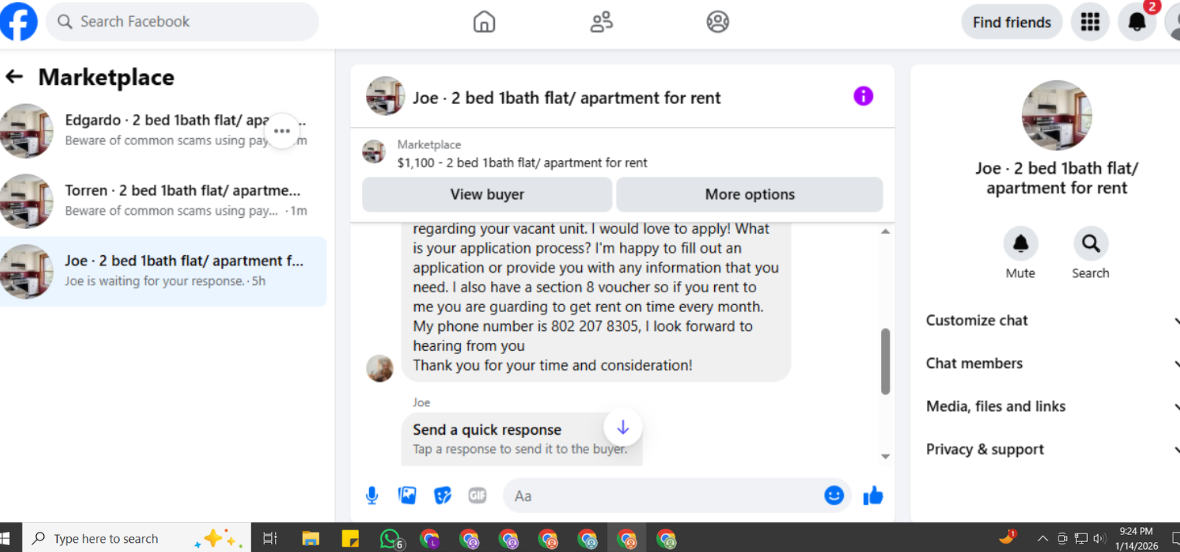
Task: Click the purple conversation info icon
Action: (x=863, y=96)
